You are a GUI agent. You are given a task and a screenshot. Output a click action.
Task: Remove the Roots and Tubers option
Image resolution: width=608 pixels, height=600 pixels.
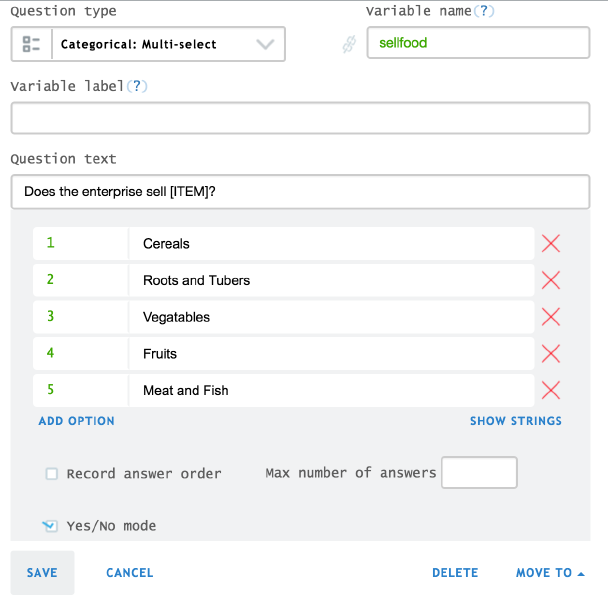pyautogui.click(x=550, y=280)
